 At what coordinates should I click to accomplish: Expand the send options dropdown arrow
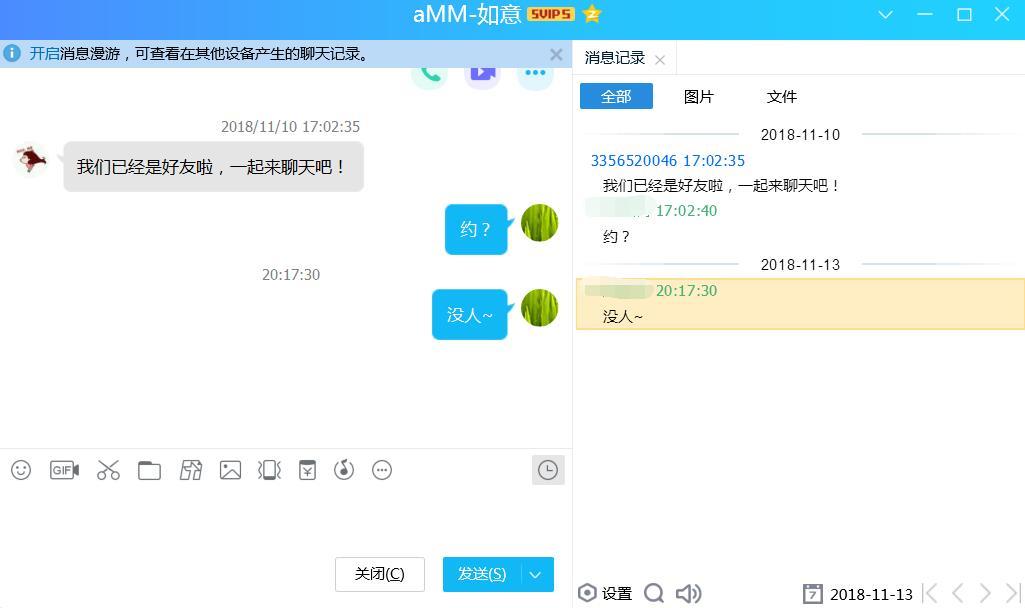coord(537,575)
